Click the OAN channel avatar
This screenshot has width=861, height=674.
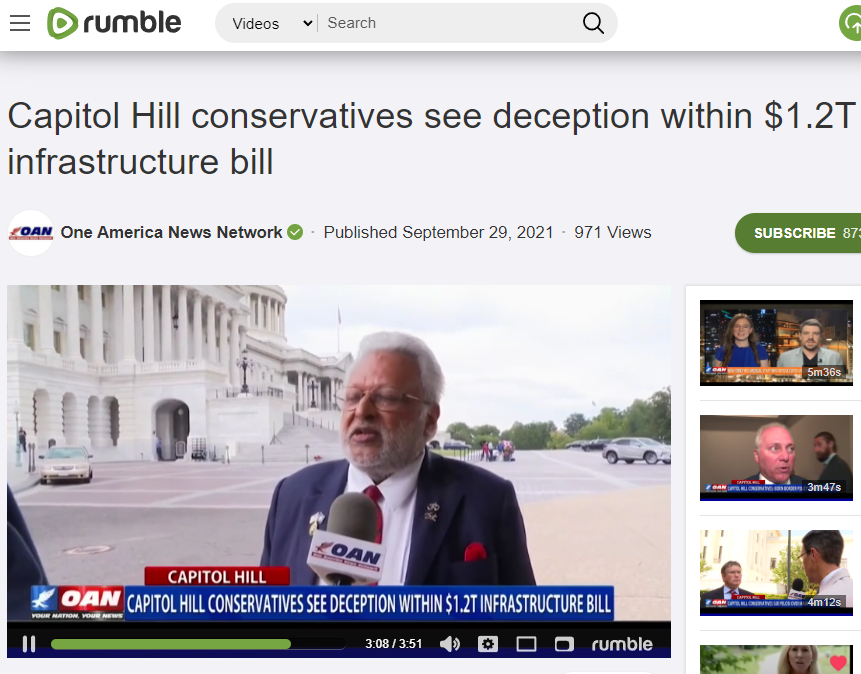[x=31, y=233]
